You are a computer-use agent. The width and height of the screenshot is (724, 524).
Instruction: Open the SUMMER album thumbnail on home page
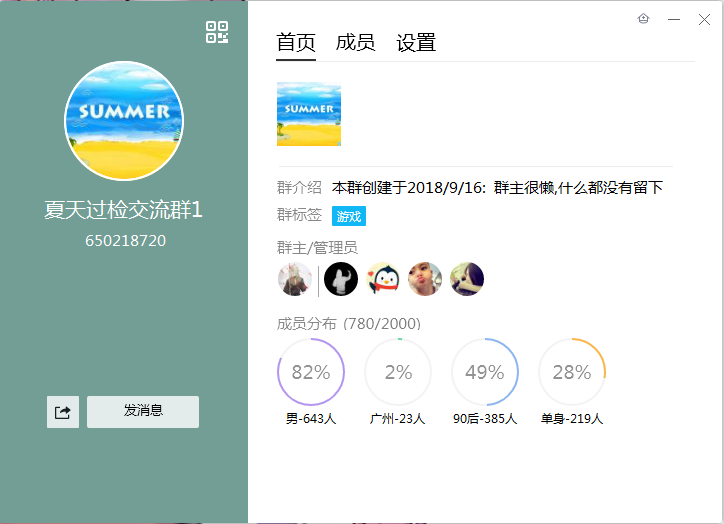point(309,114)
